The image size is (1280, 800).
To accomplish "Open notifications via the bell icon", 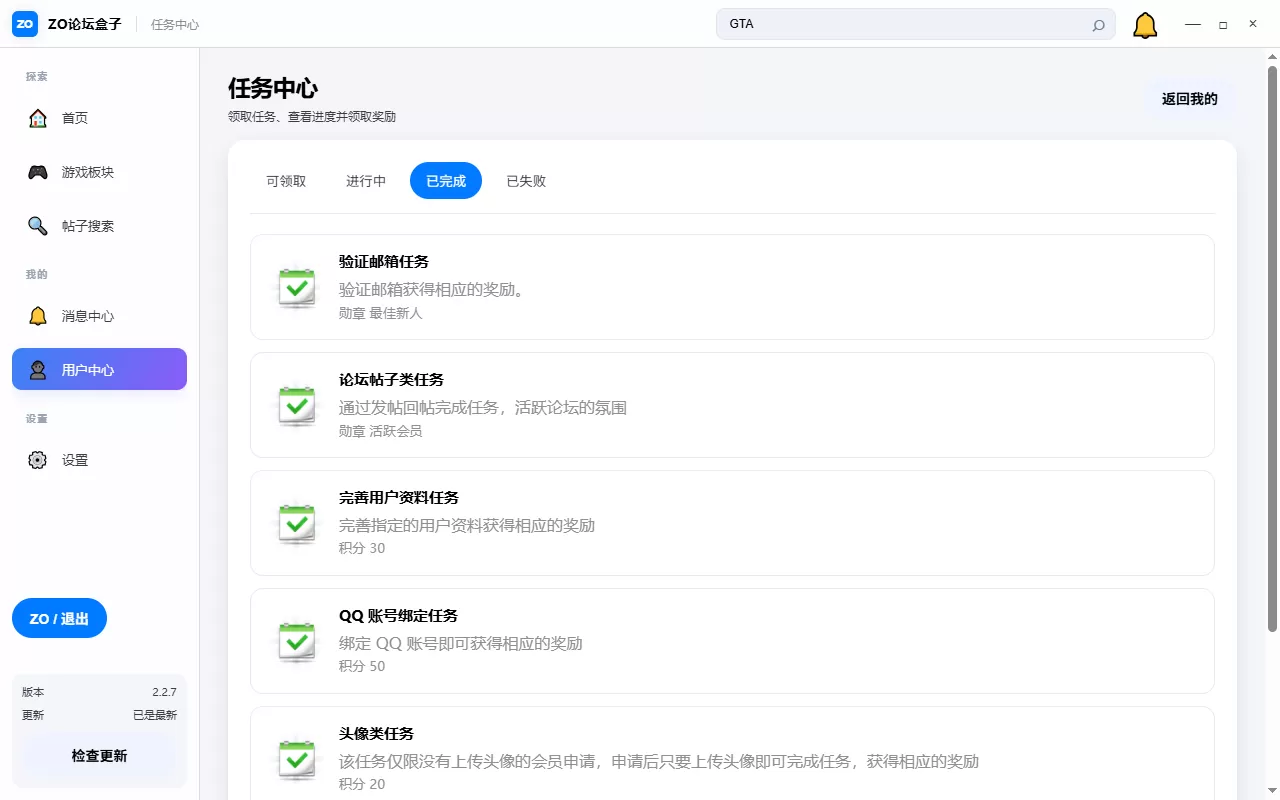I will (1145, 25).
